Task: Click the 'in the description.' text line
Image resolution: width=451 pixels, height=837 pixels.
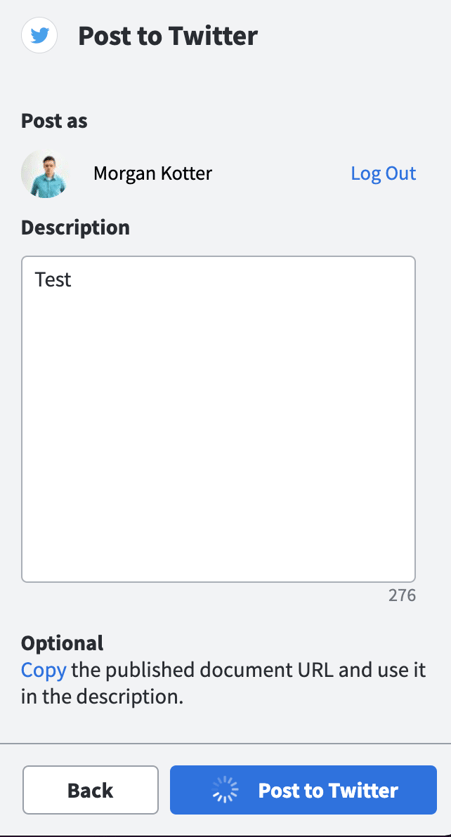Action: [x=102, y=697]
